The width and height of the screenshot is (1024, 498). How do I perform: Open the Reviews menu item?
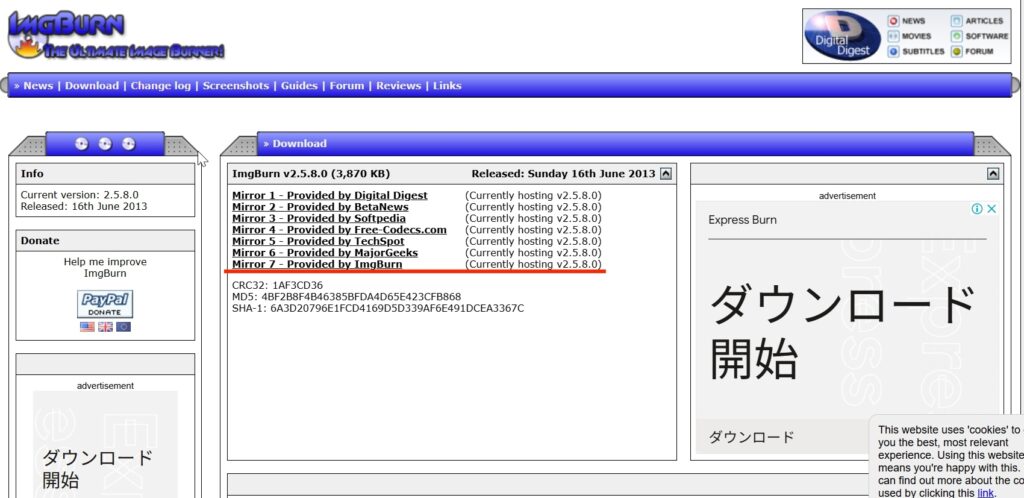tap(398, 86)
